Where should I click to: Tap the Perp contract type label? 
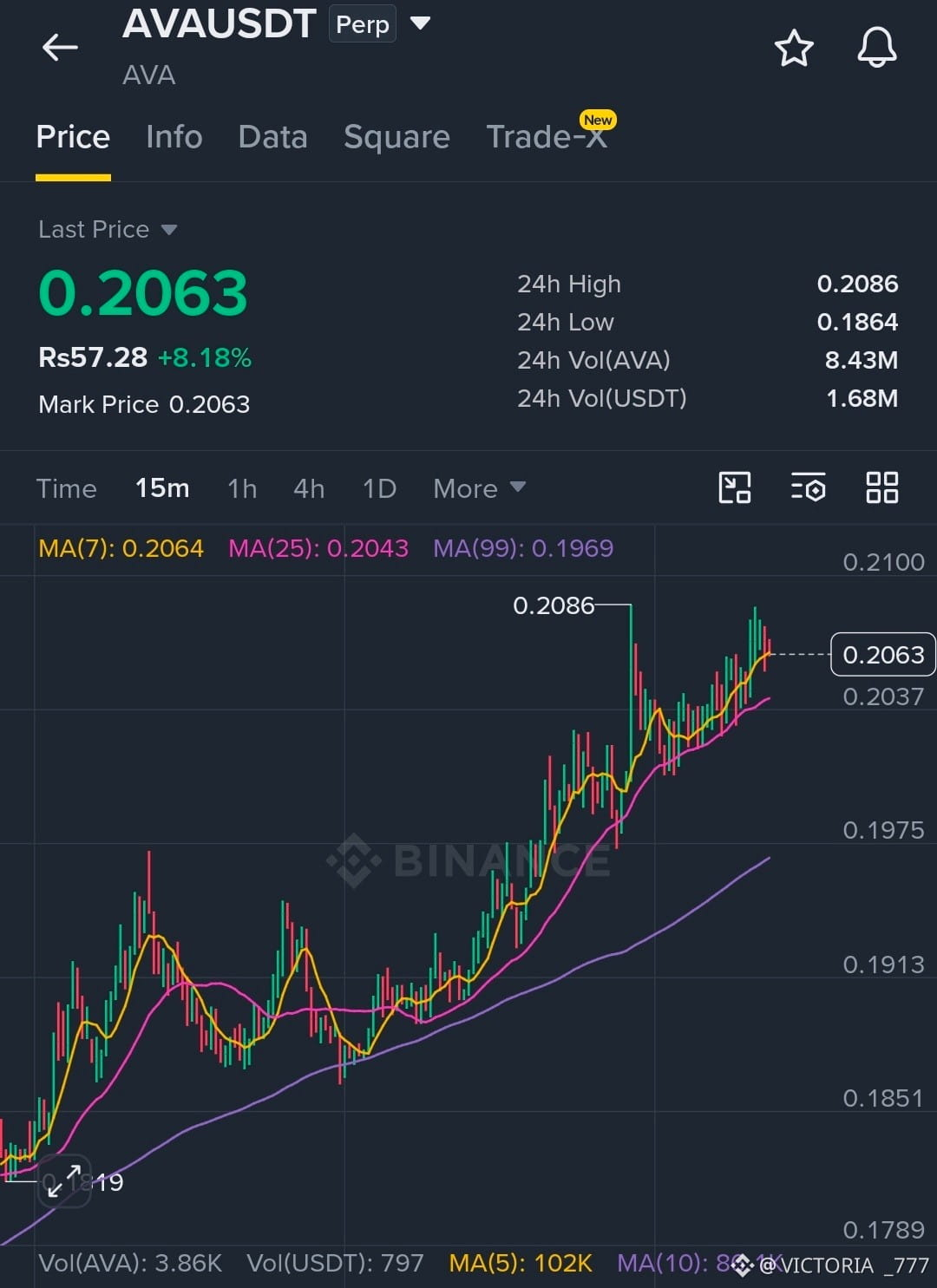pos(362,24)
